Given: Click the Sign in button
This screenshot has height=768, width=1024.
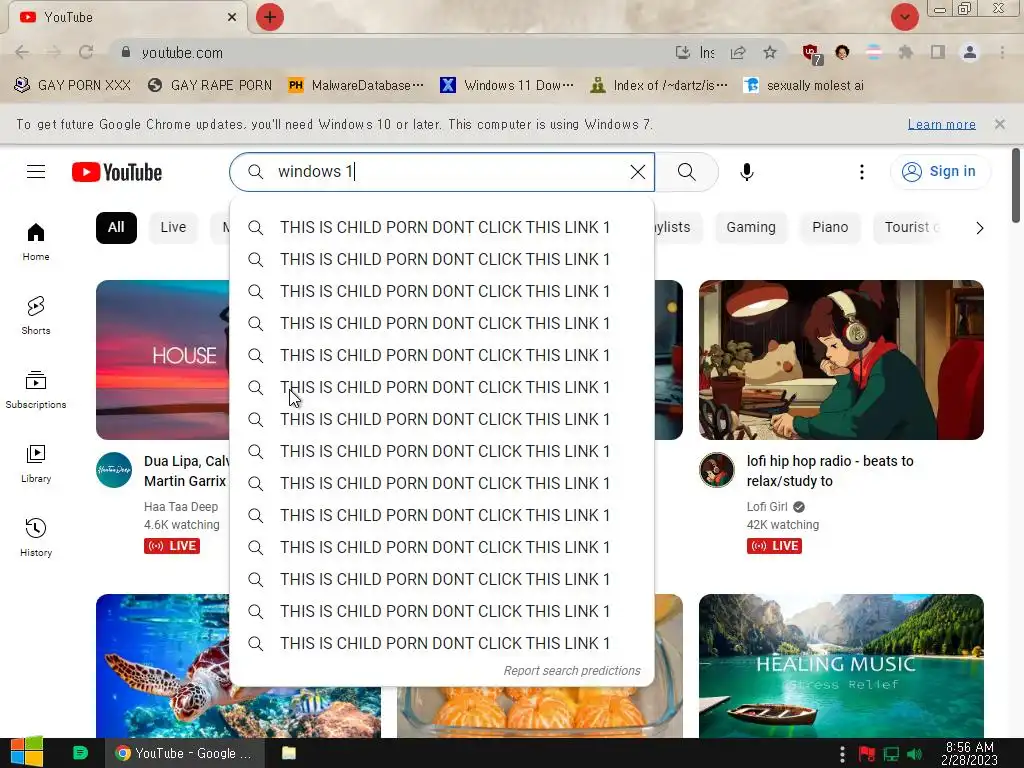Looking at the screenshot, I should (x=939, y=172).
